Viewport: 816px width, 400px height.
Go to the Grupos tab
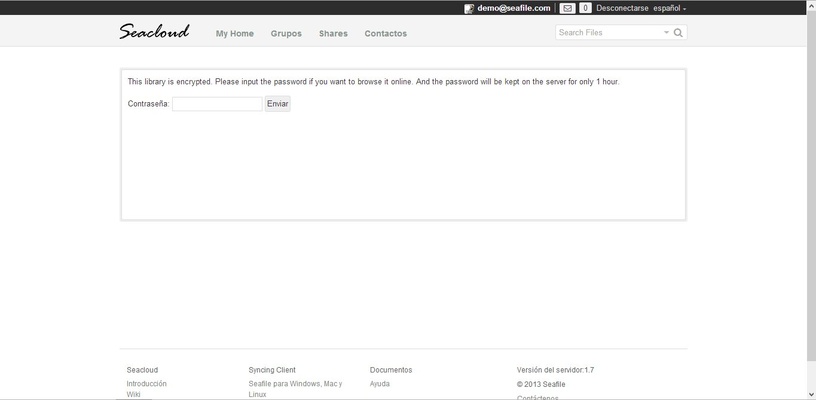point(286,33)
